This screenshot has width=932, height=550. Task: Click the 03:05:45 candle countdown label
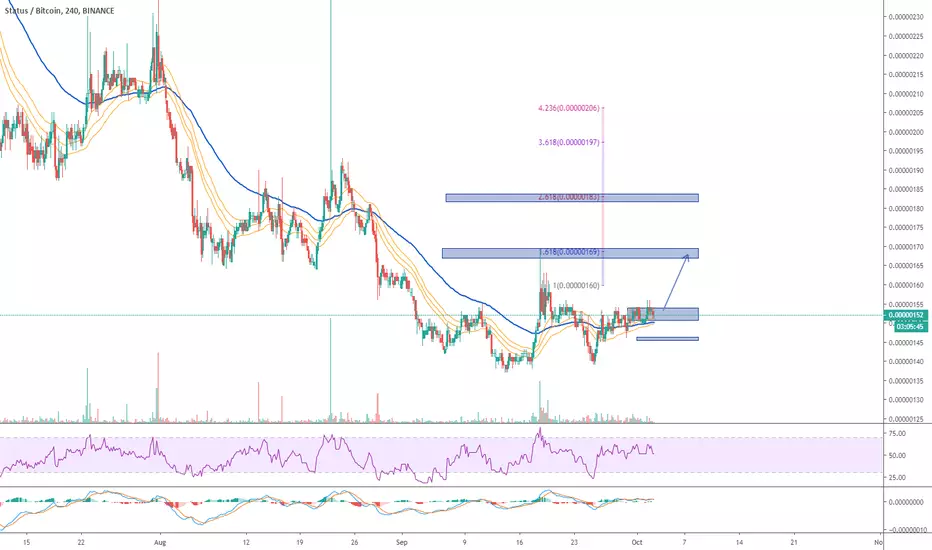click(x=909, y=326)
